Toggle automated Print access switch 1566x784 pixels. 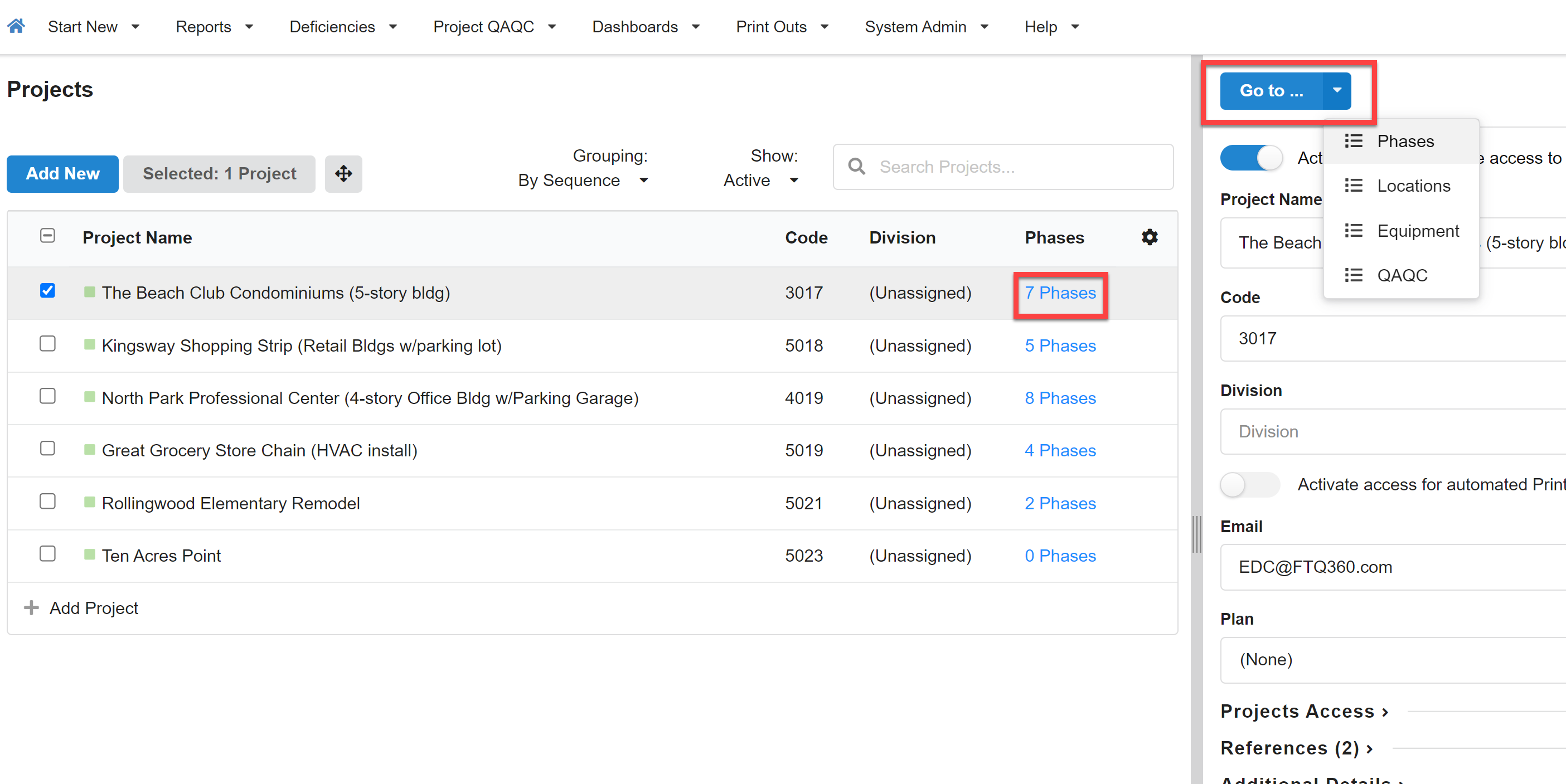[1250, 484]
